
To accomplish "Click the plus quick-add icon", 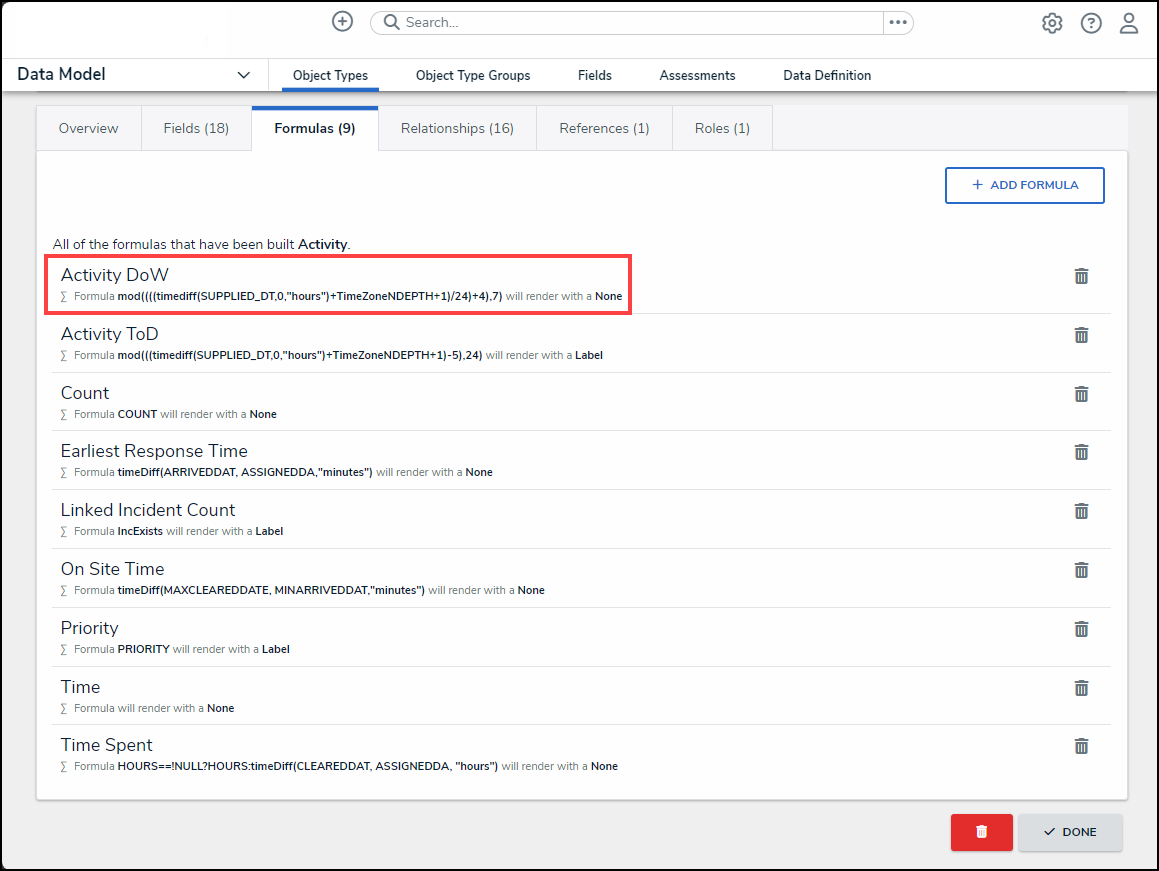I will click(x=342, y=22).
